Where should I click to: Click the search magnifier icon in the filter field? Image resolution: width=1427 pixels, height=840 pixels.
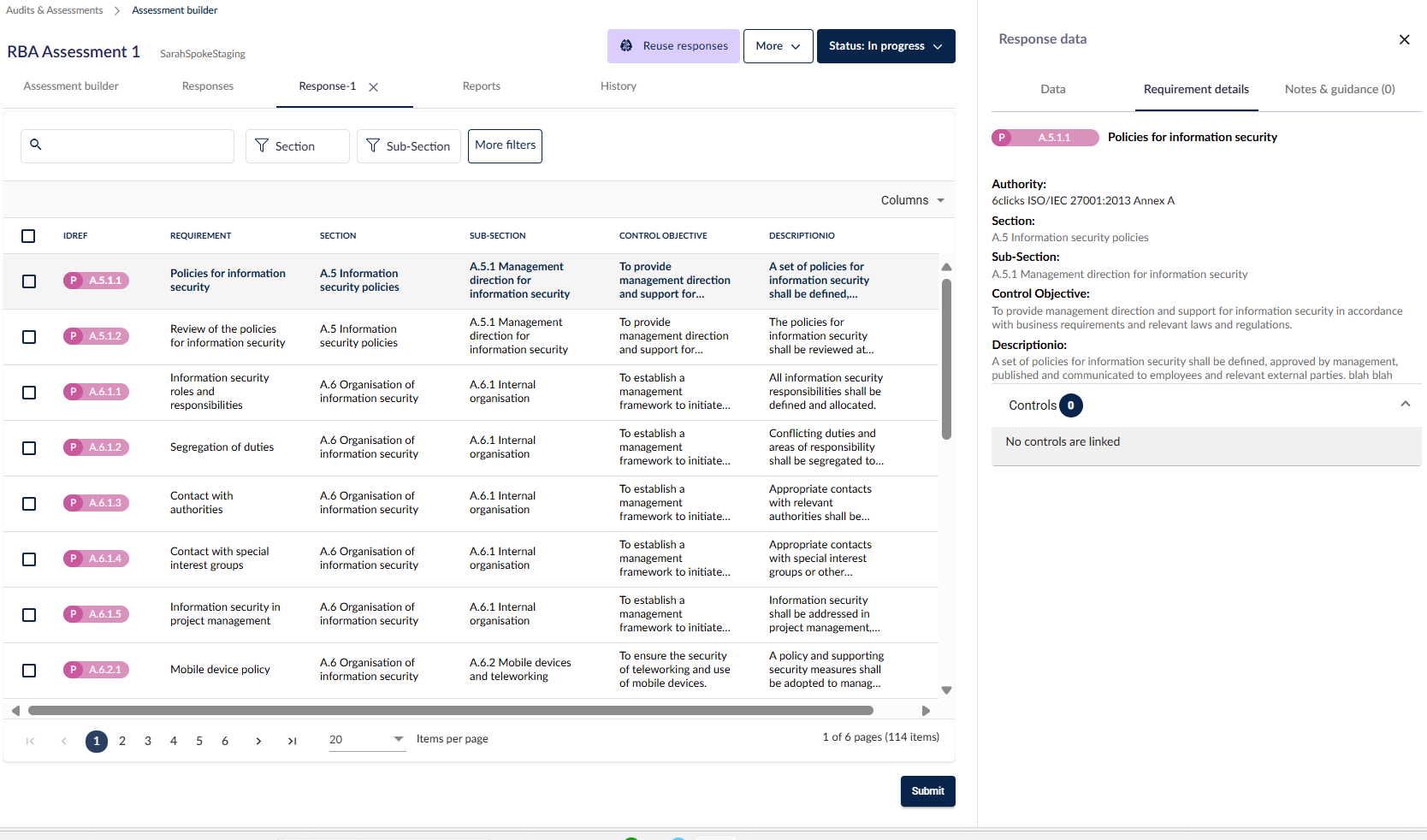coord(36,145)
